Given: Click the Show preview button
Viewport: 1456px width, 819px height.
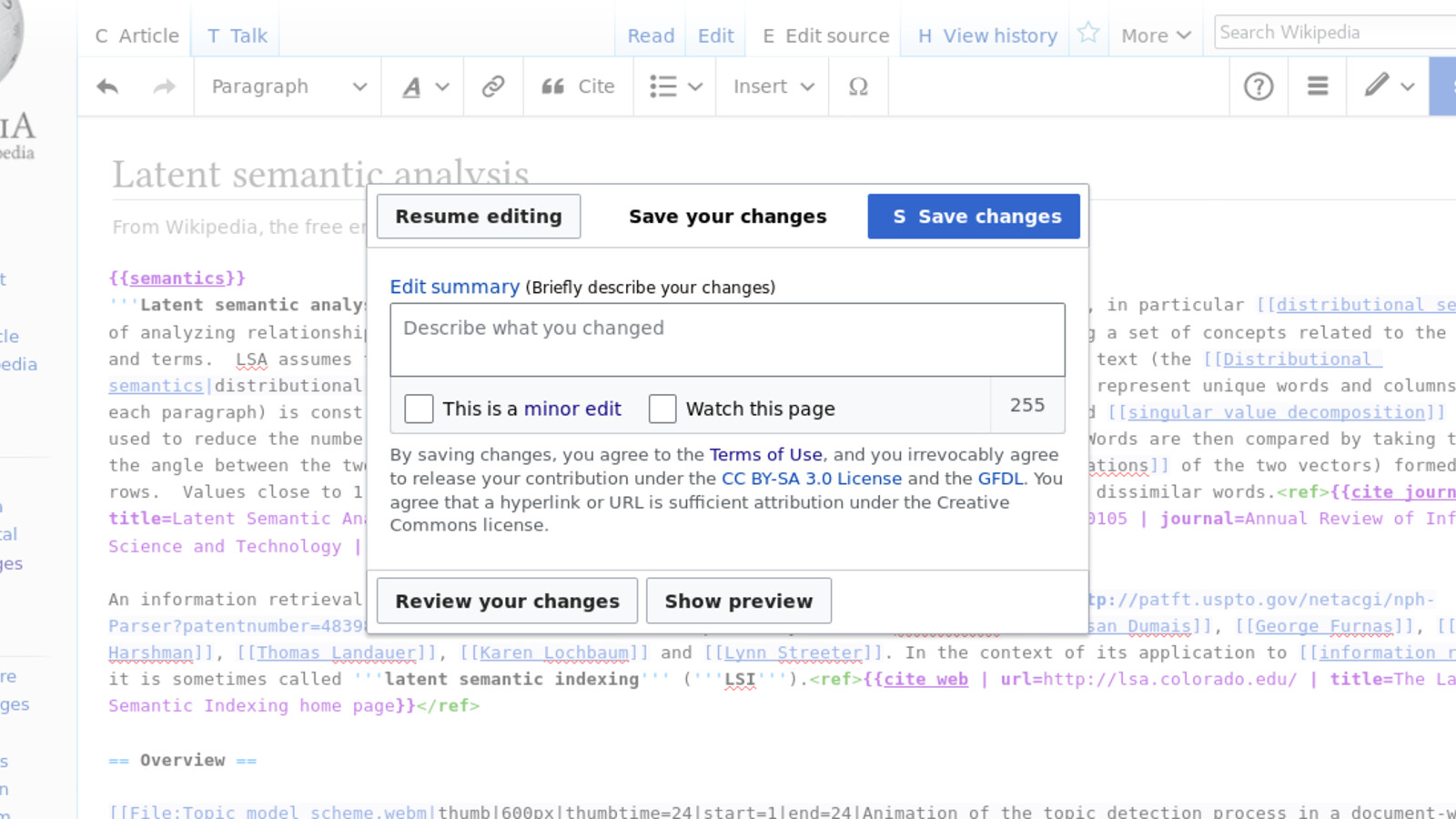Looking at the screenshot, I should point(738,601).
